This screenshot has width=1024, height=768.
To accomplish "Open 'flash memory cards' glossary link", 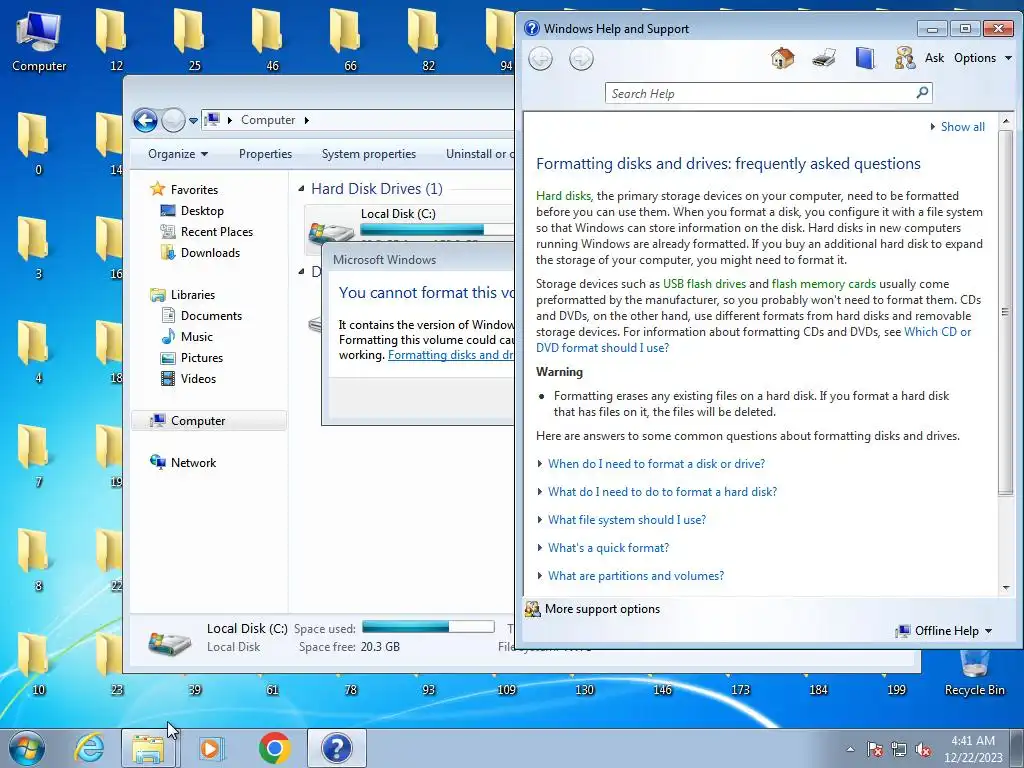I will 824,284.
